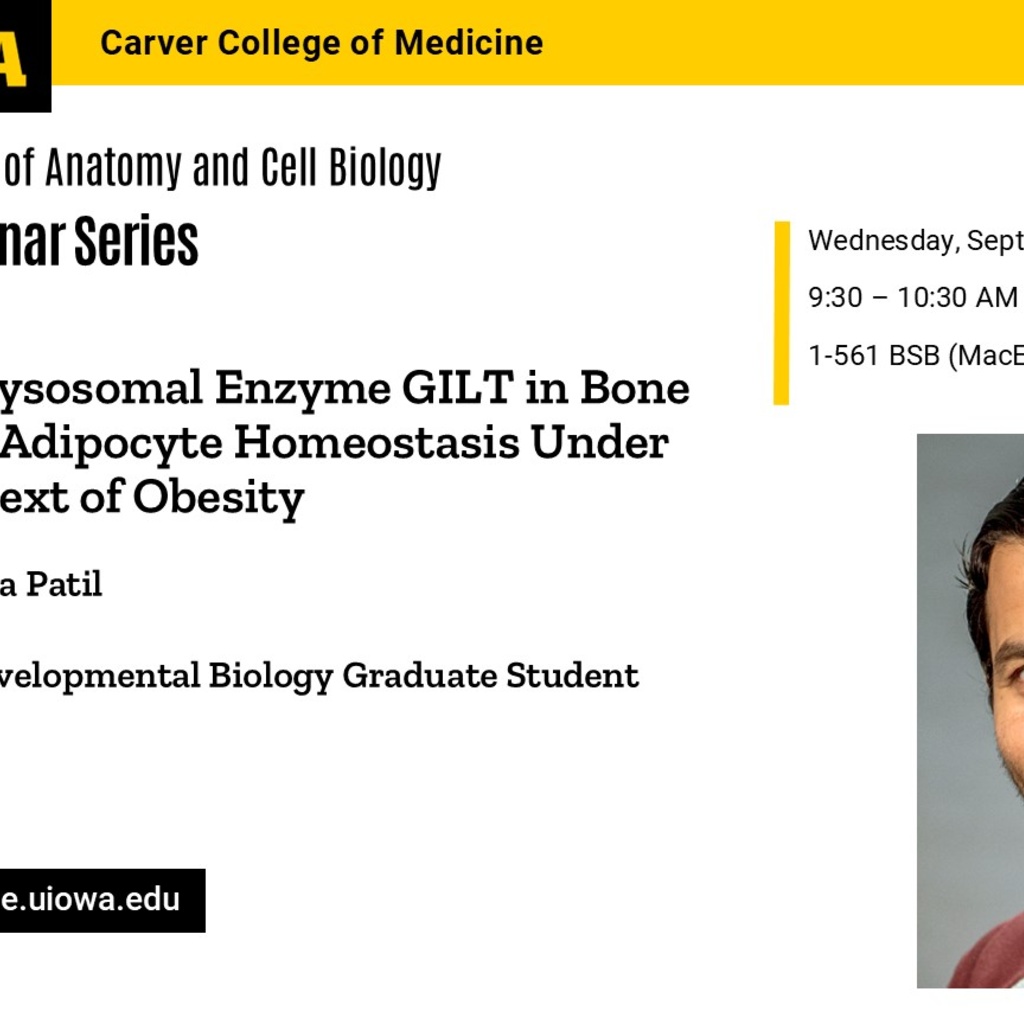Click the yellow header banner's empty area

pyautogui.click(x=784, y=42)
